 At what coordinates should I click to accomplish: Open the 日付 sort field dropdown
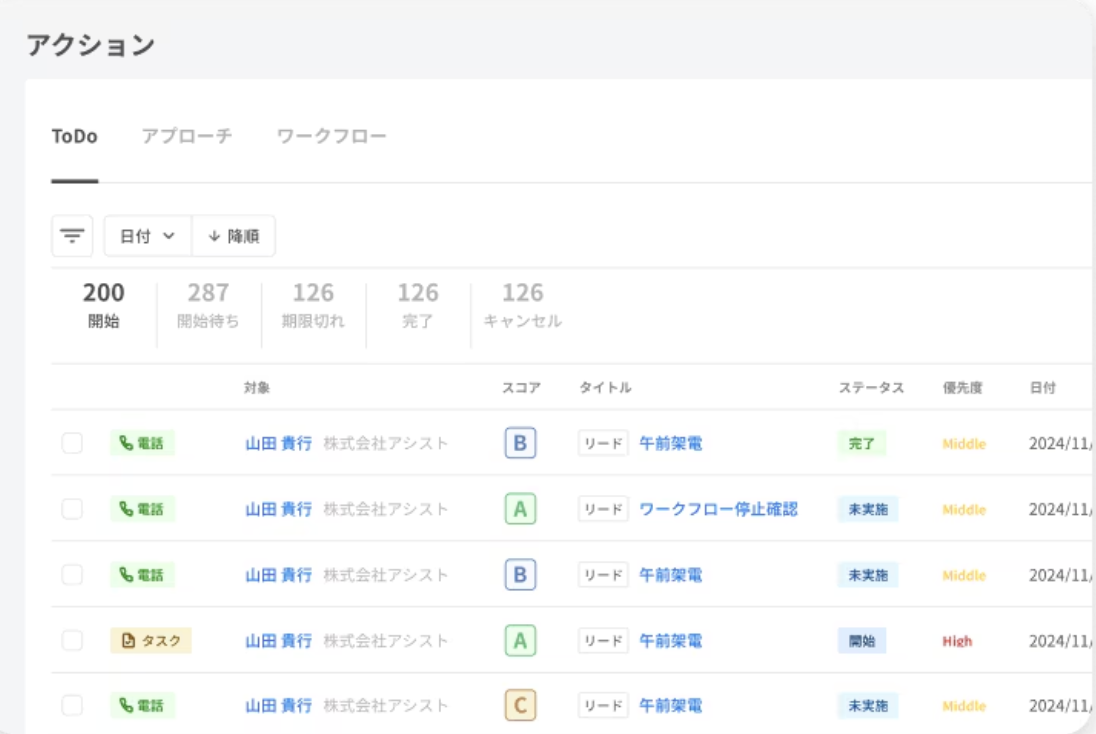pos(147,236)
